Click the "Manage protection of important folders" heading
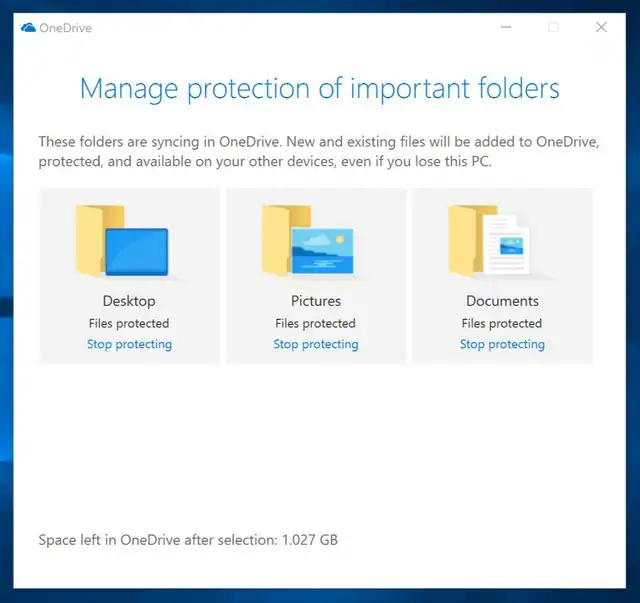The height and width of the screenshot is (603, 640). click(x=319, y=88)
